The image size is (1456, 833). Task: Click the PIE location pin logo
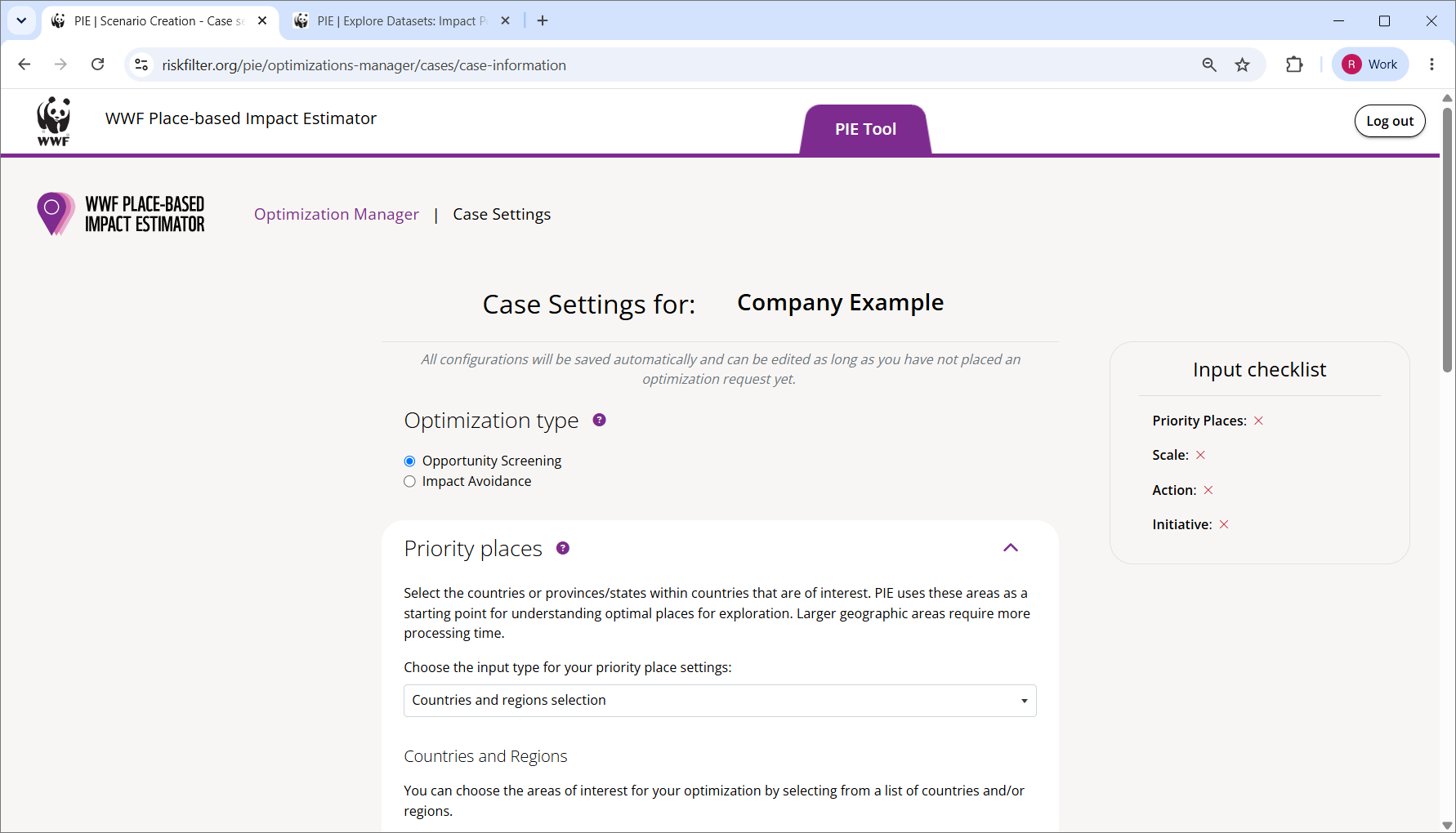click(56, 214)
